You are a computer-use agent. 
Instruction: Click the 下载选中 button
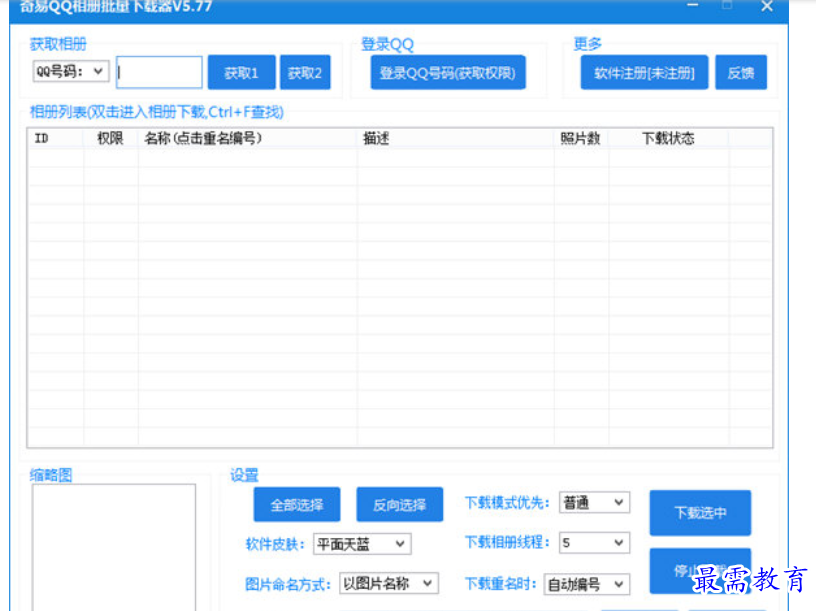(x=700, y=513)
